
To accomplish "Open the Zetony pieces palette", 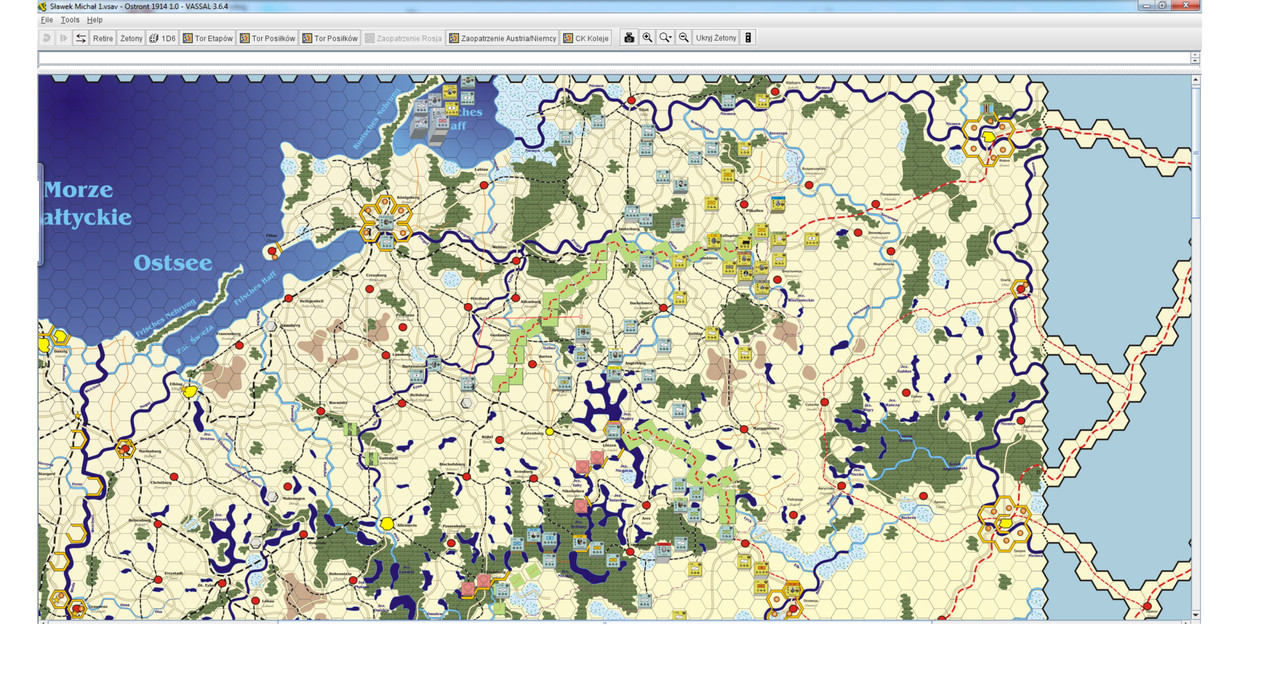I will [131, 38].
